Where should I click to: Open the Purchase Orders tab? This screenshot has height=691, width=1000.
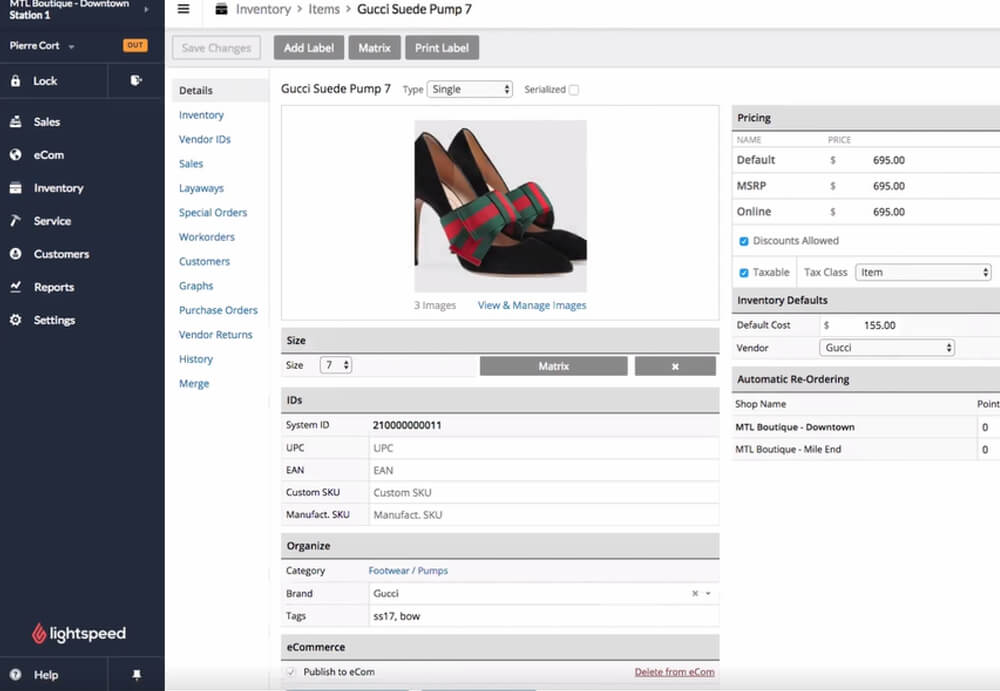click(x=218, y=310)
